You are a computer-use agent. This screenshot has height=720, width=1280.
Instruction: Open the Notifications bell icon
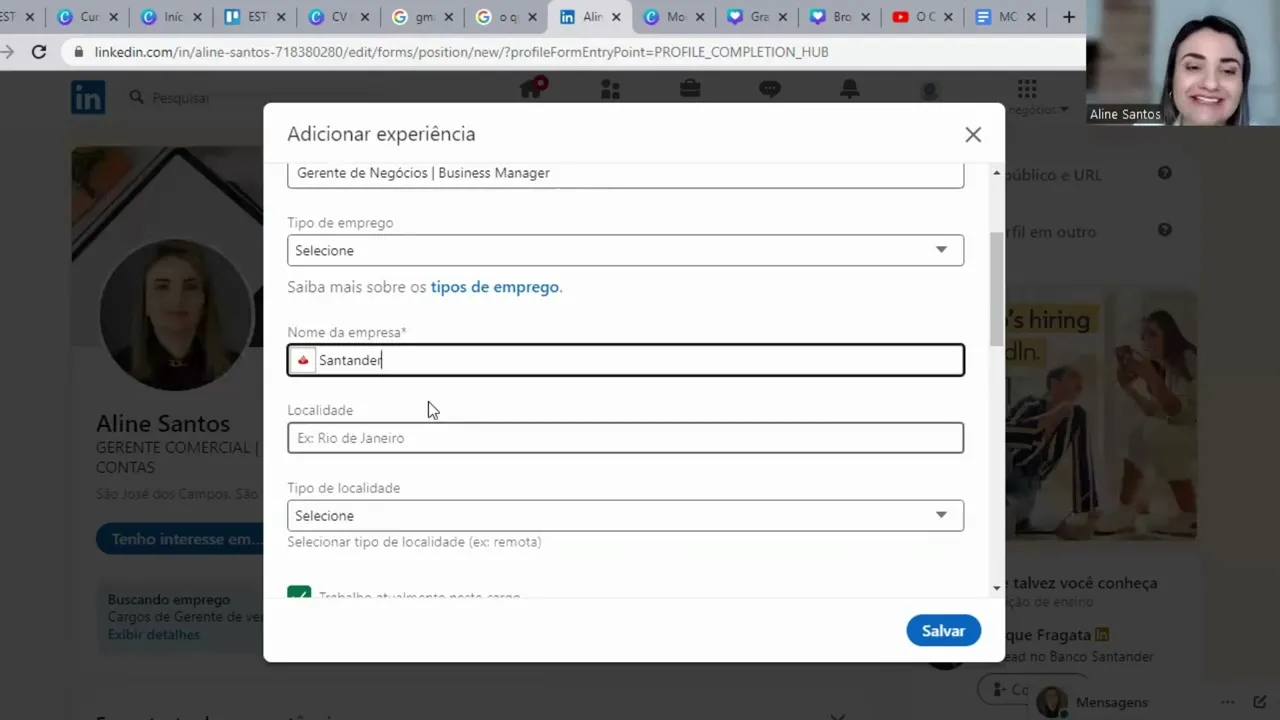(849, 89)
